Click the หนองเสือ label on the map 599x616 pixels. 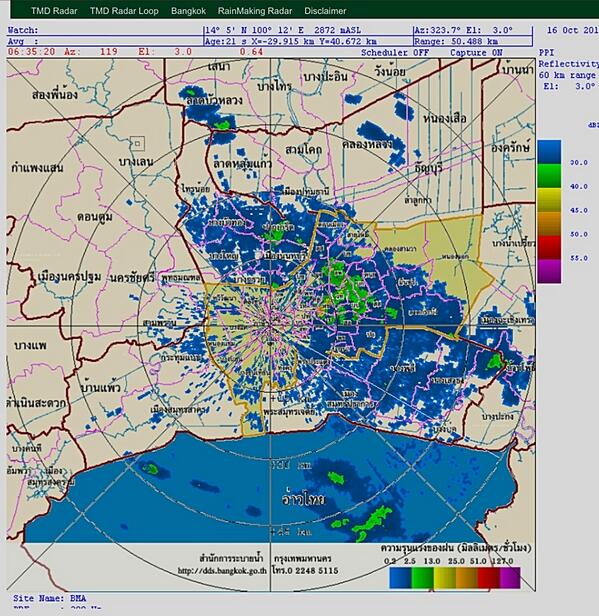(x=445, y=118)
